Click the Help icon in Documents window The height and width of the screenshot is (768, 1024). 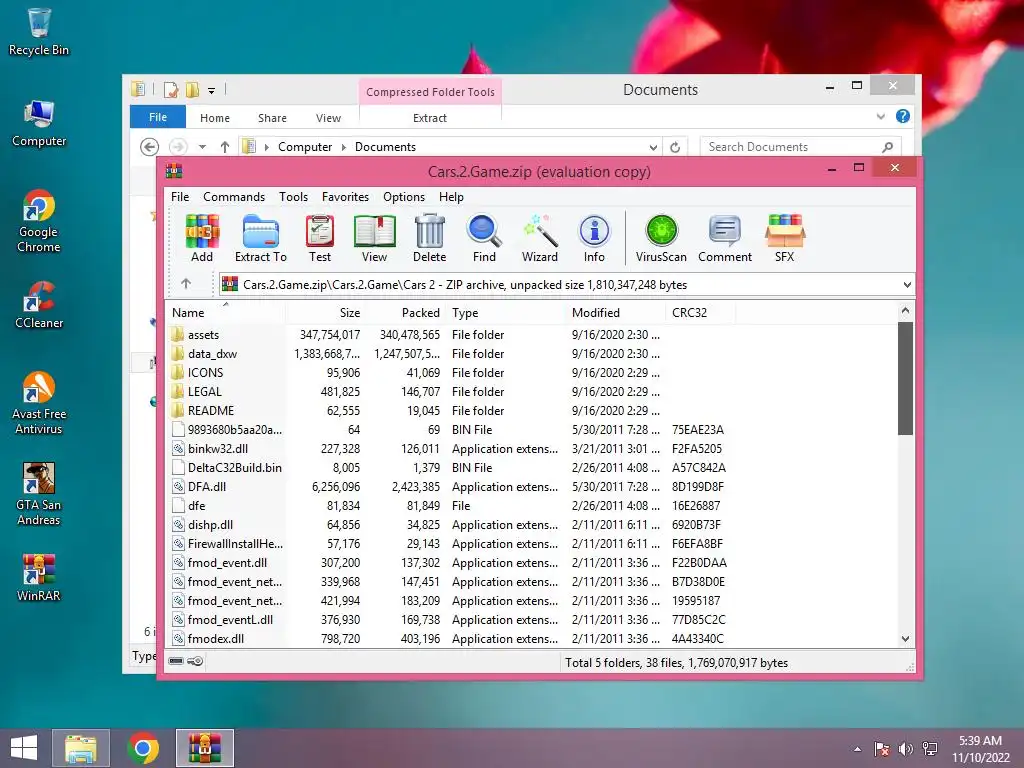[x=903, y=116]
